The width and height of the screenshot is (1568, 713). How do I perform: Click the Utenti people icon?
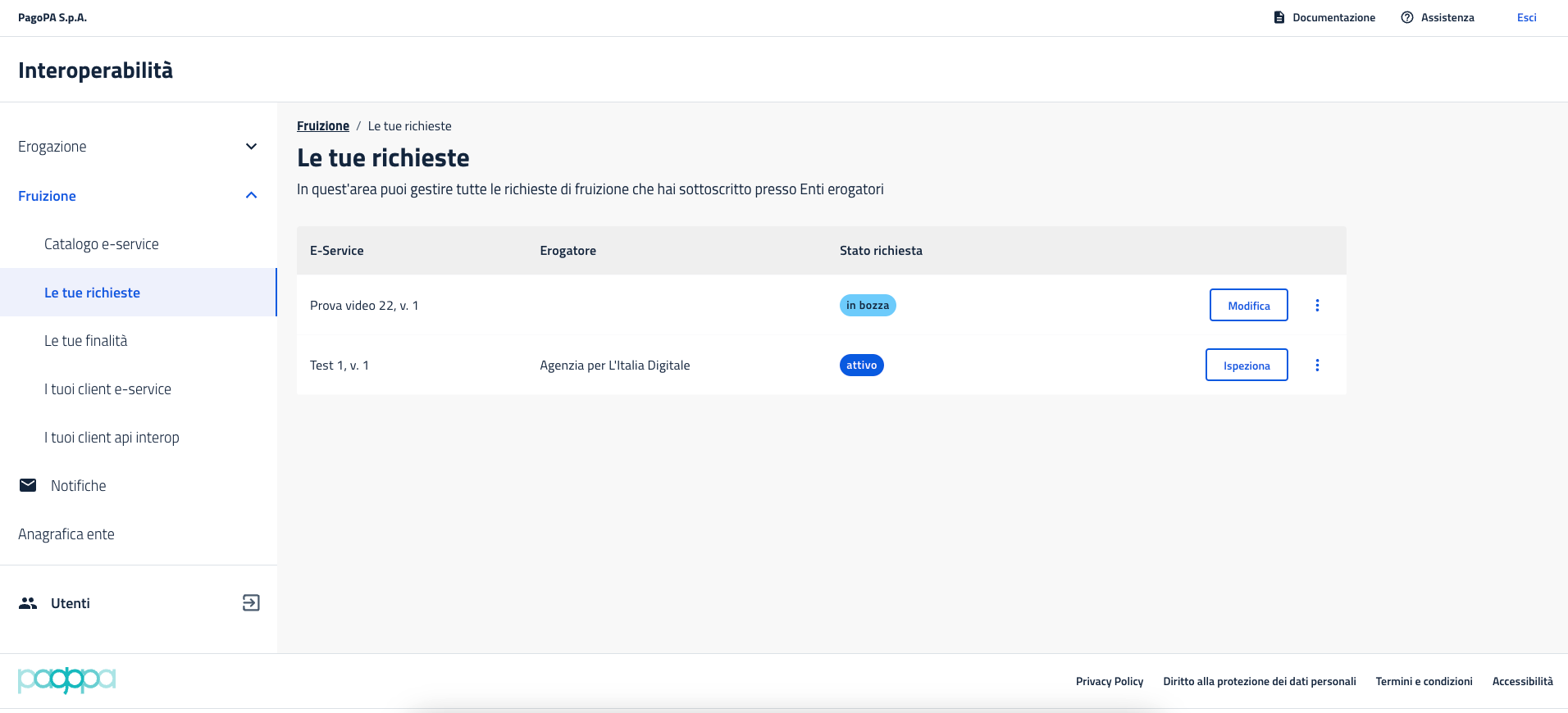28,603
